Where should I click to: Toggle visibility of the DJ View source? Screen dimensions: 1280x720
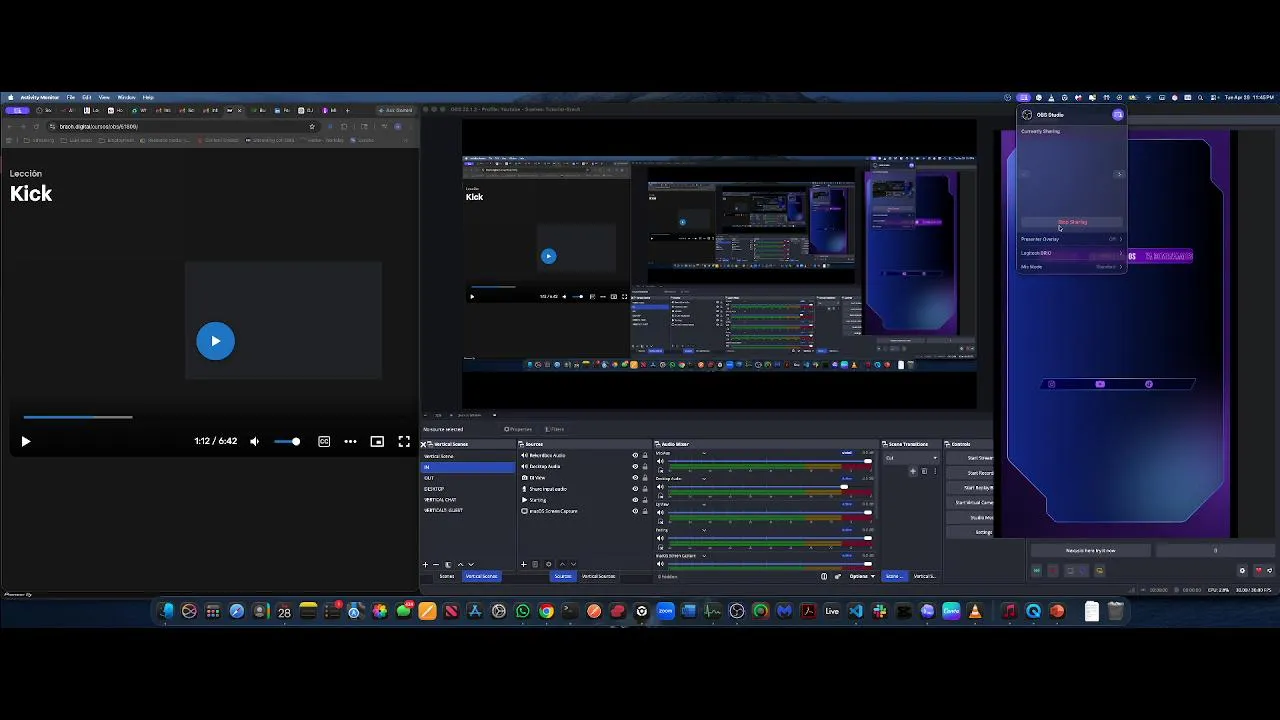635,477
